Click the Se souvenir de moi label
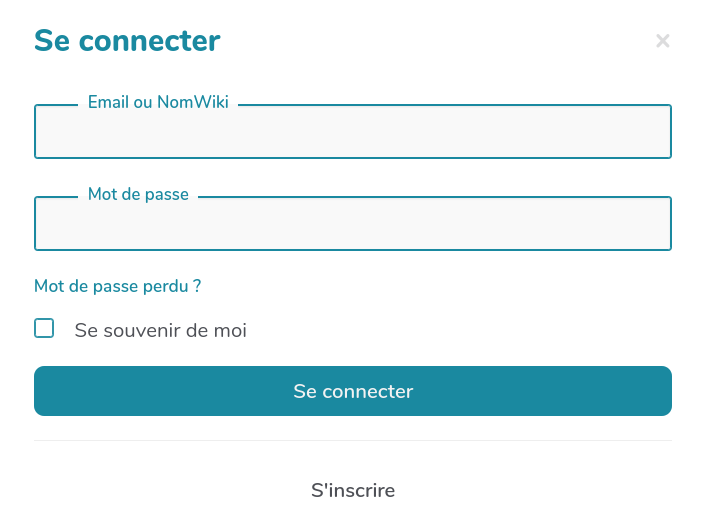This screenshot has height=531, width=707. pos(160,330)
